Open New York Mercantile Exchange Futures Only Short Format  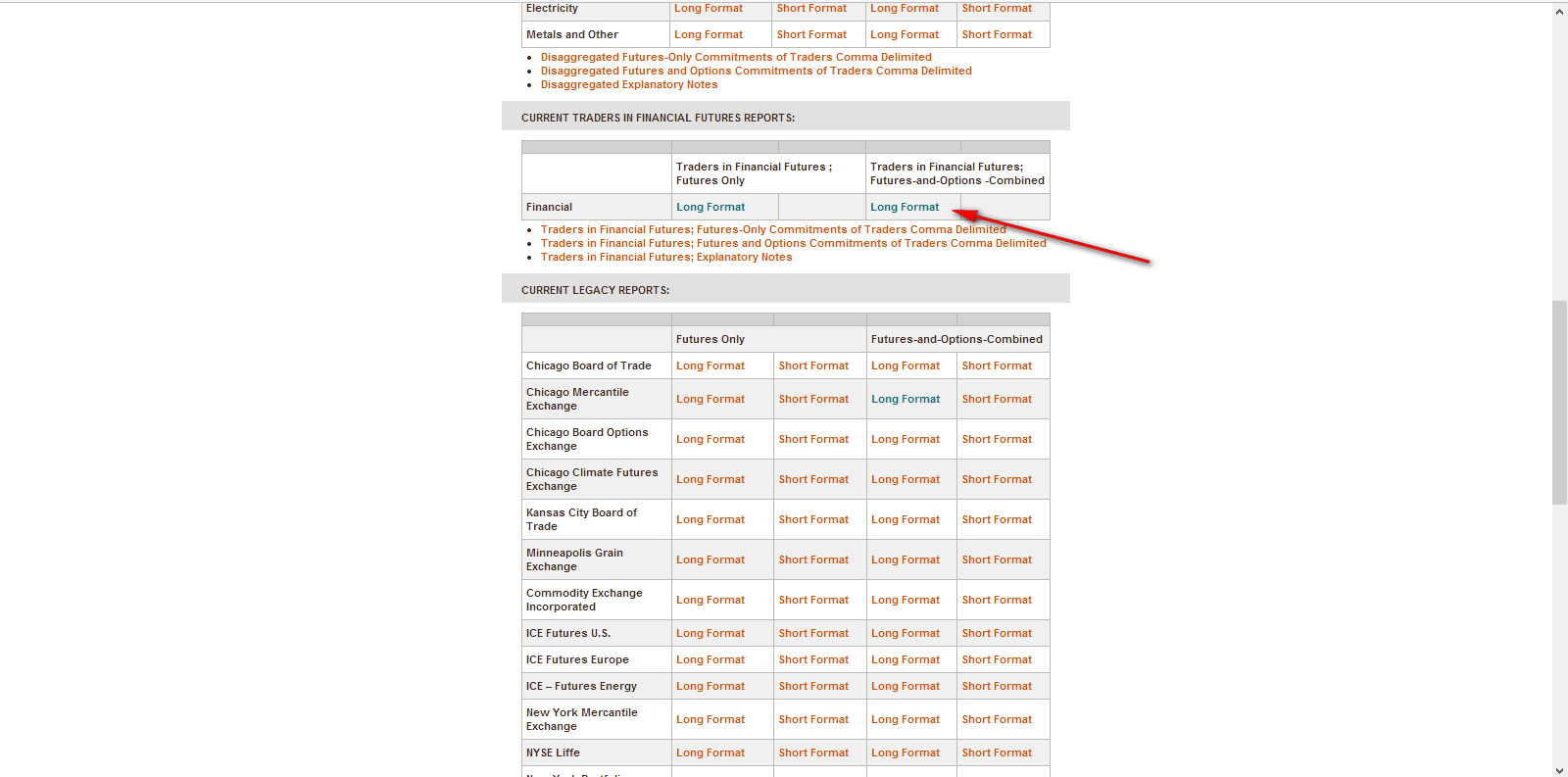click(x=813, y=719)
